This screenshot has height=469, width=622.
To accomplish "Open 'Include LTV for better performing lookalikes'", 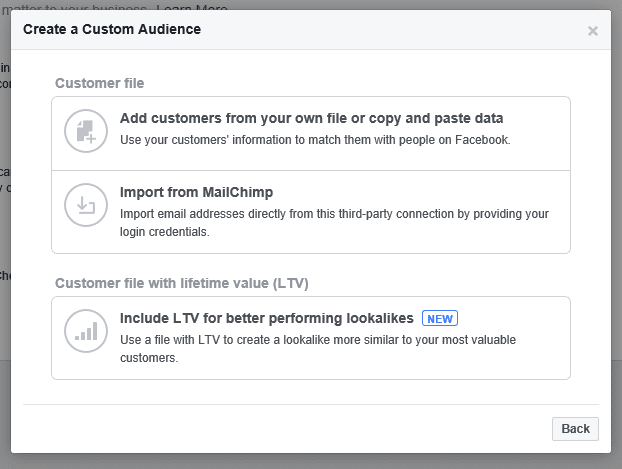I will coord(266,318).
